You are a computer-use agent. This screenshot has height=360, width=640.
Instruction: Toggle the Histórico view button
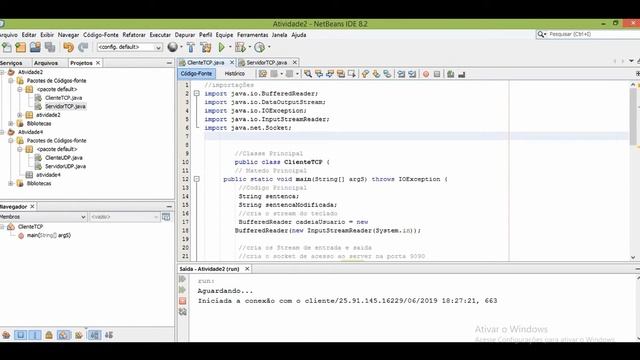point(235,74)
